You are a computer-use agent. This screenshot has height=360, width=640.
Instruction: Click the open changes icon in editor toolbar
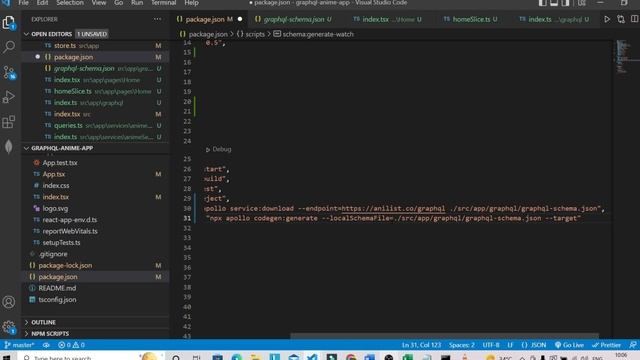pos(621,19)
